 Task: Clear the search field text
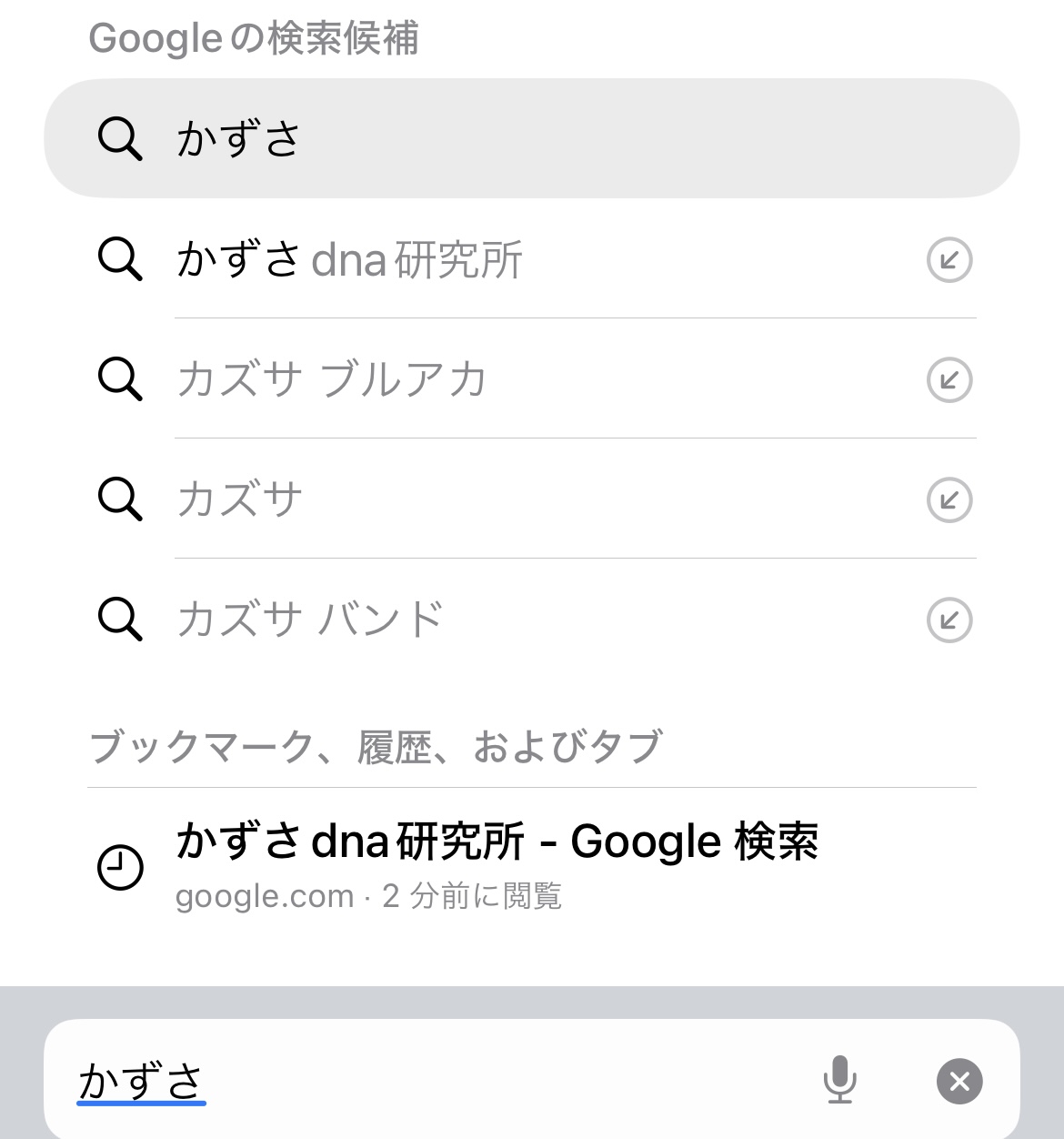point(959,1081)
